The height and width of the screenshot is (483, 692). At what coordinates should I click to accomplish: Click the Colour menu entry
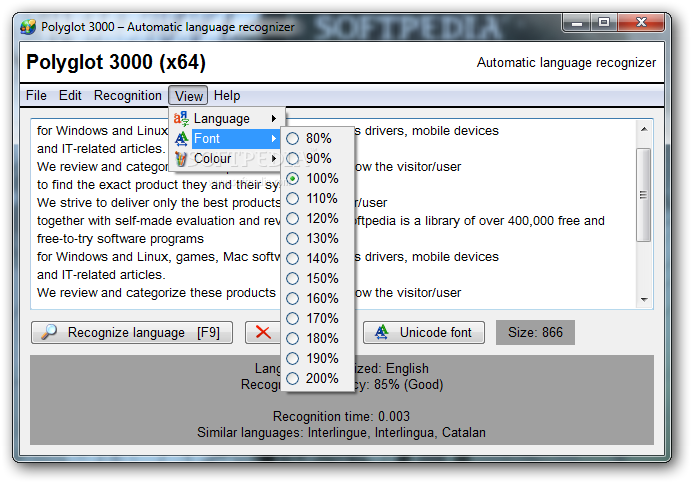[x=226, y=158]
